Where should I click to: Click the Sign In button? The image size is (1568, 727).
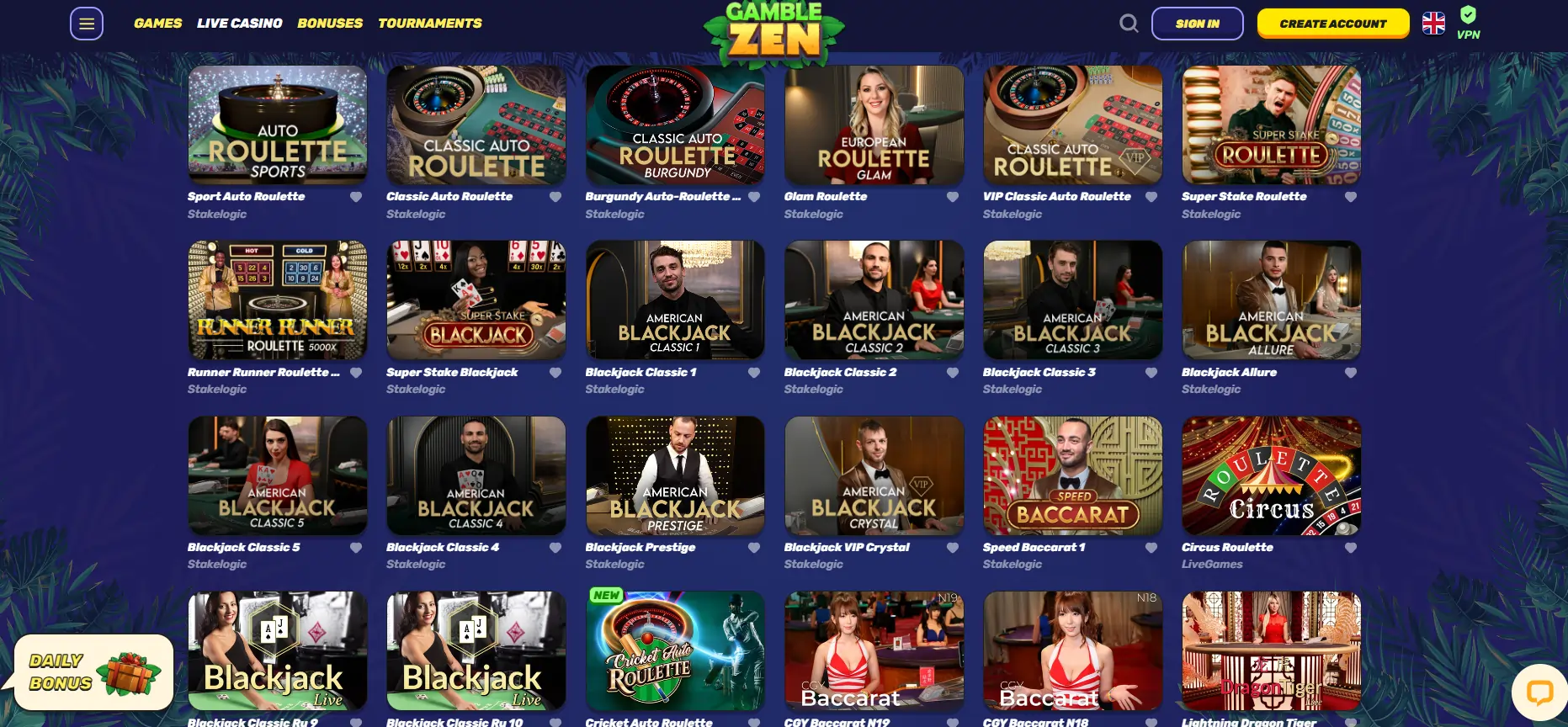1198,24
